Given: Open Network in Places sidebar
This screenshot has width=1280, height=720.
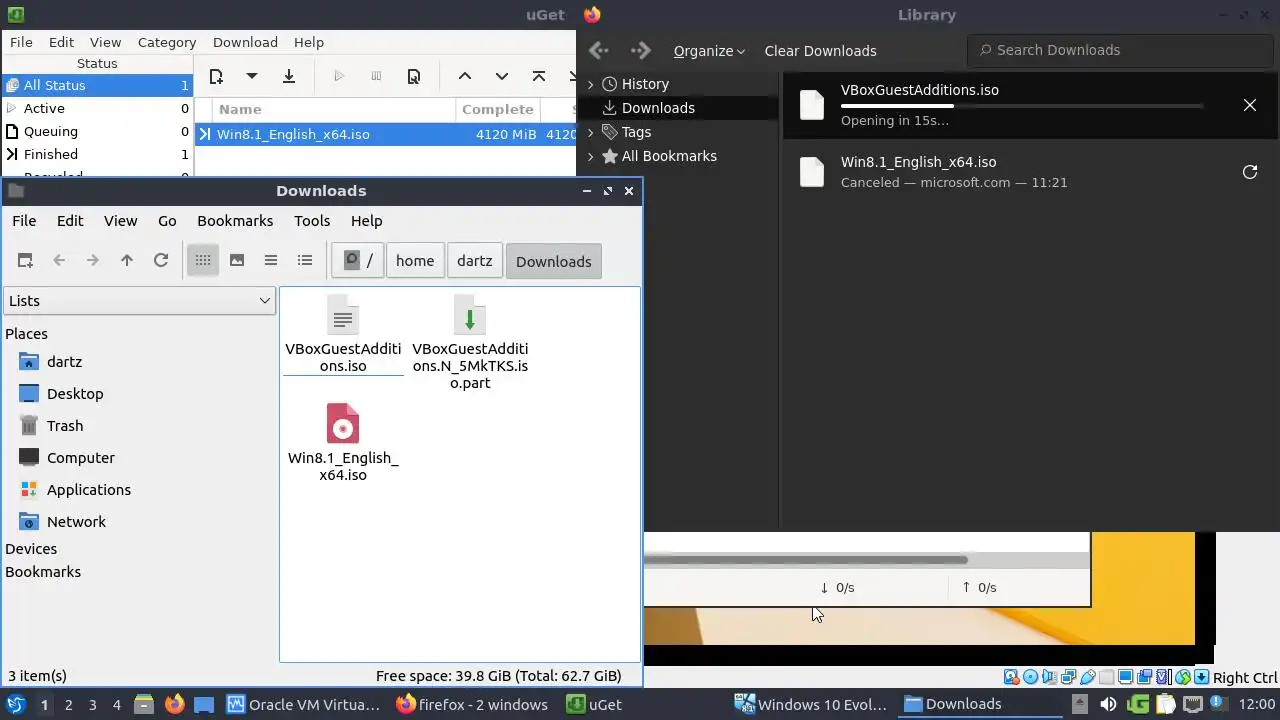Looking at the screenshot, I should (x=76, y=522).
